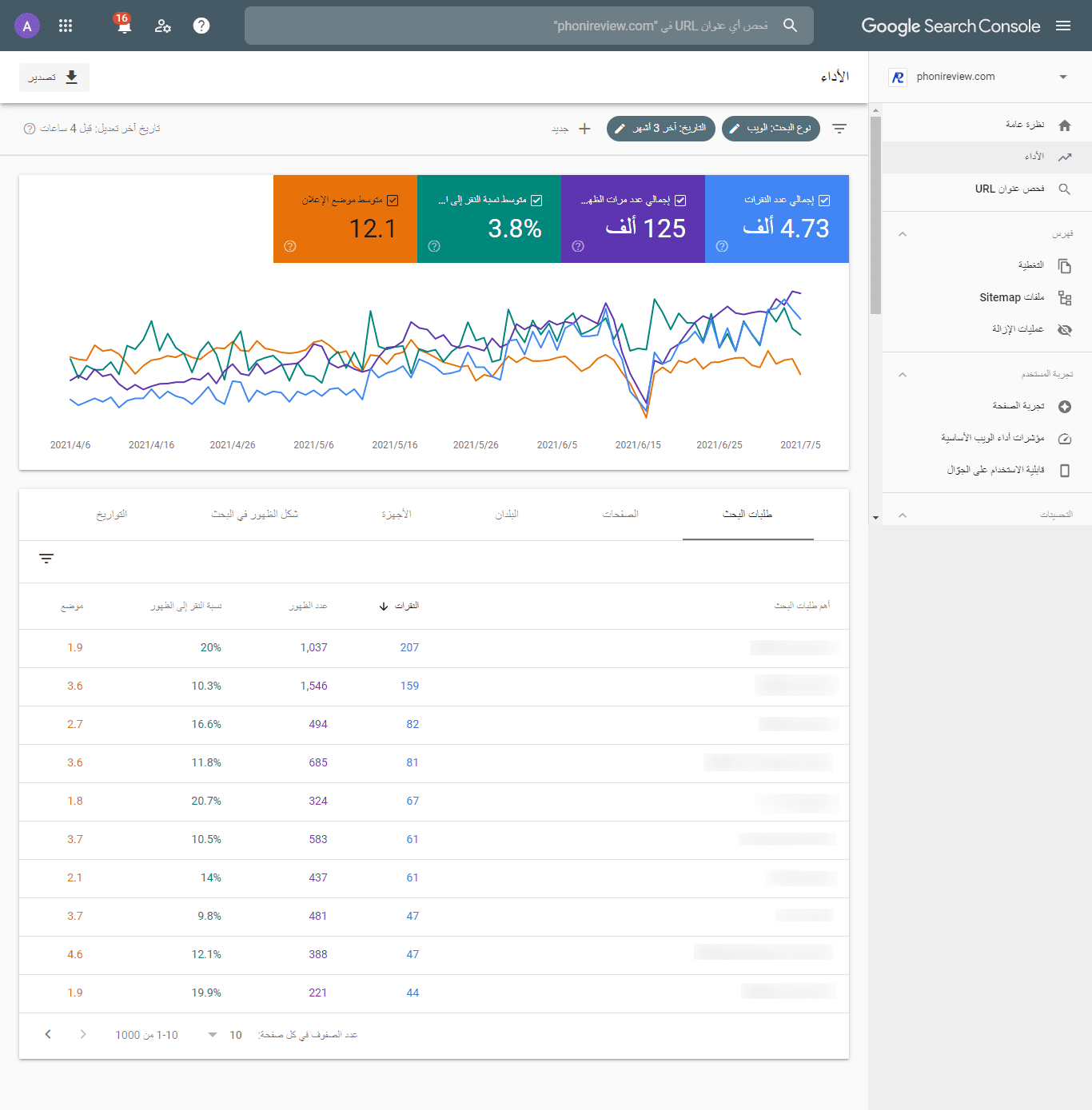
Task: Switch to the Pages tab
Action: coord(620,514)
